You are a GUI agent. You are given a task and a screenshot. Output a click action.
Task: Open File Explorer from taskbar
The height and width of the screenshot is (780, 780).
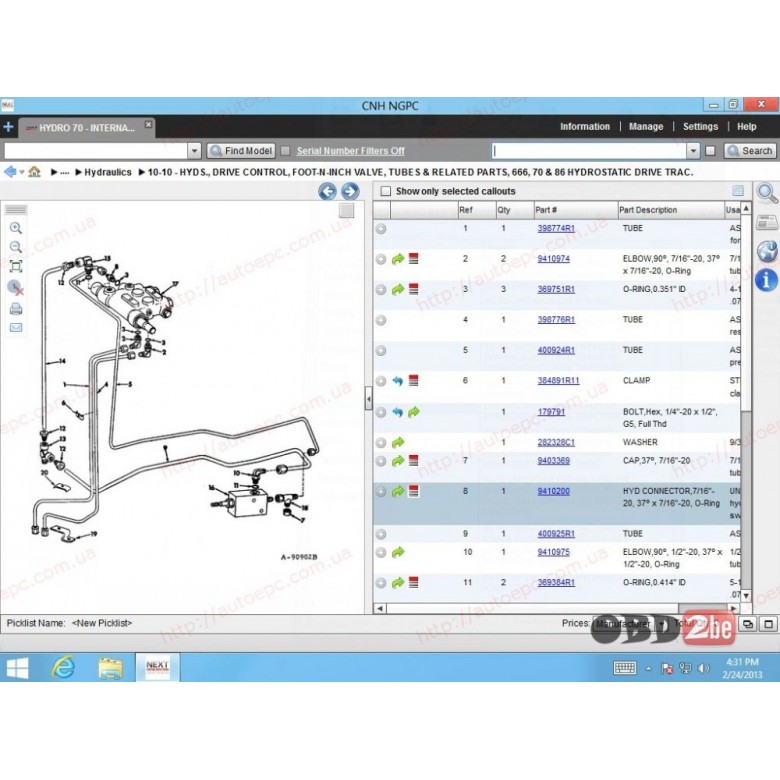110,668
